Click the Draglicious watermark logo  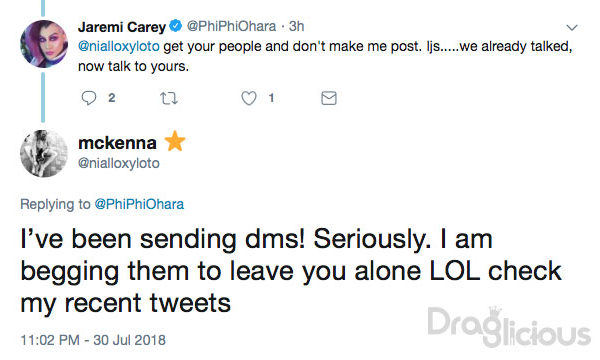pos(509,327)
